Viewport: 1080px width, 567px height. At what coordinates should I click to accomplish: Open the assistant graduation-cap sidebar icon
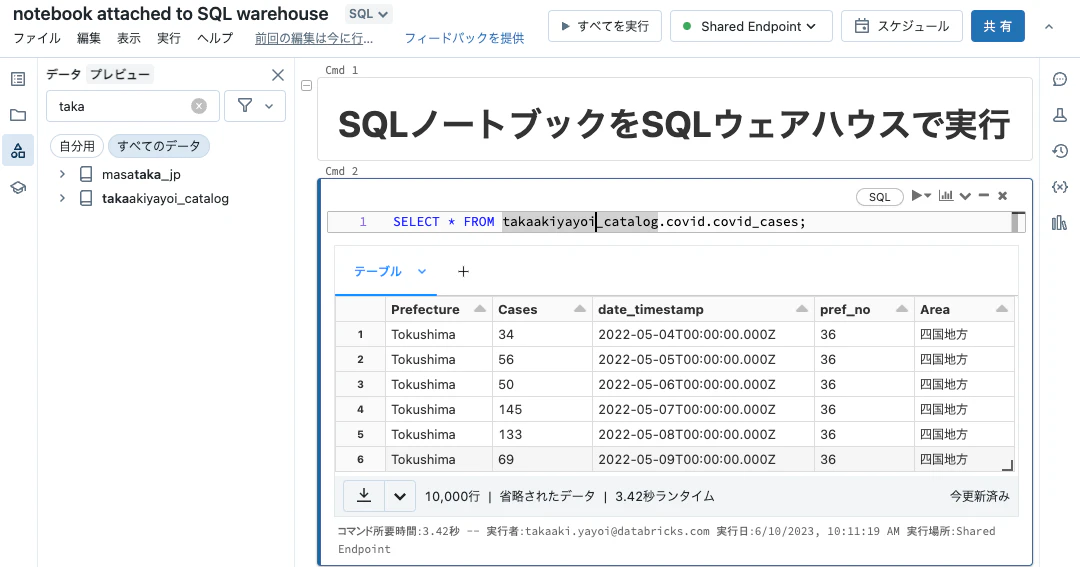(19, 187)
